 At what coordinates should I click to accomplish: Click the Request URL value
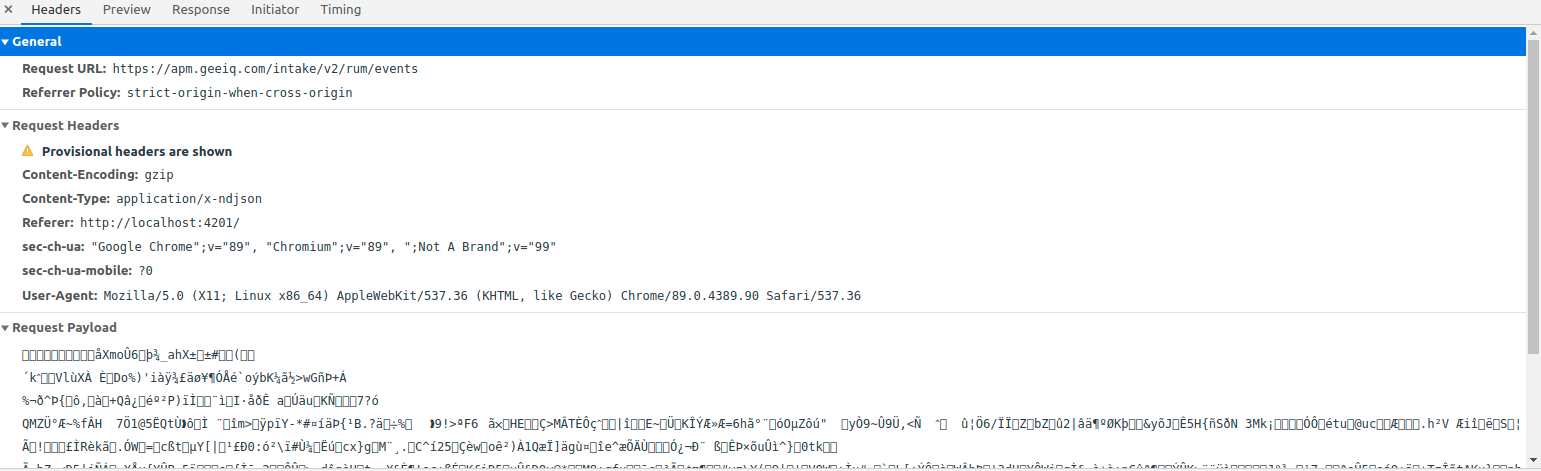pyautogui.click(x=265, y=69)
